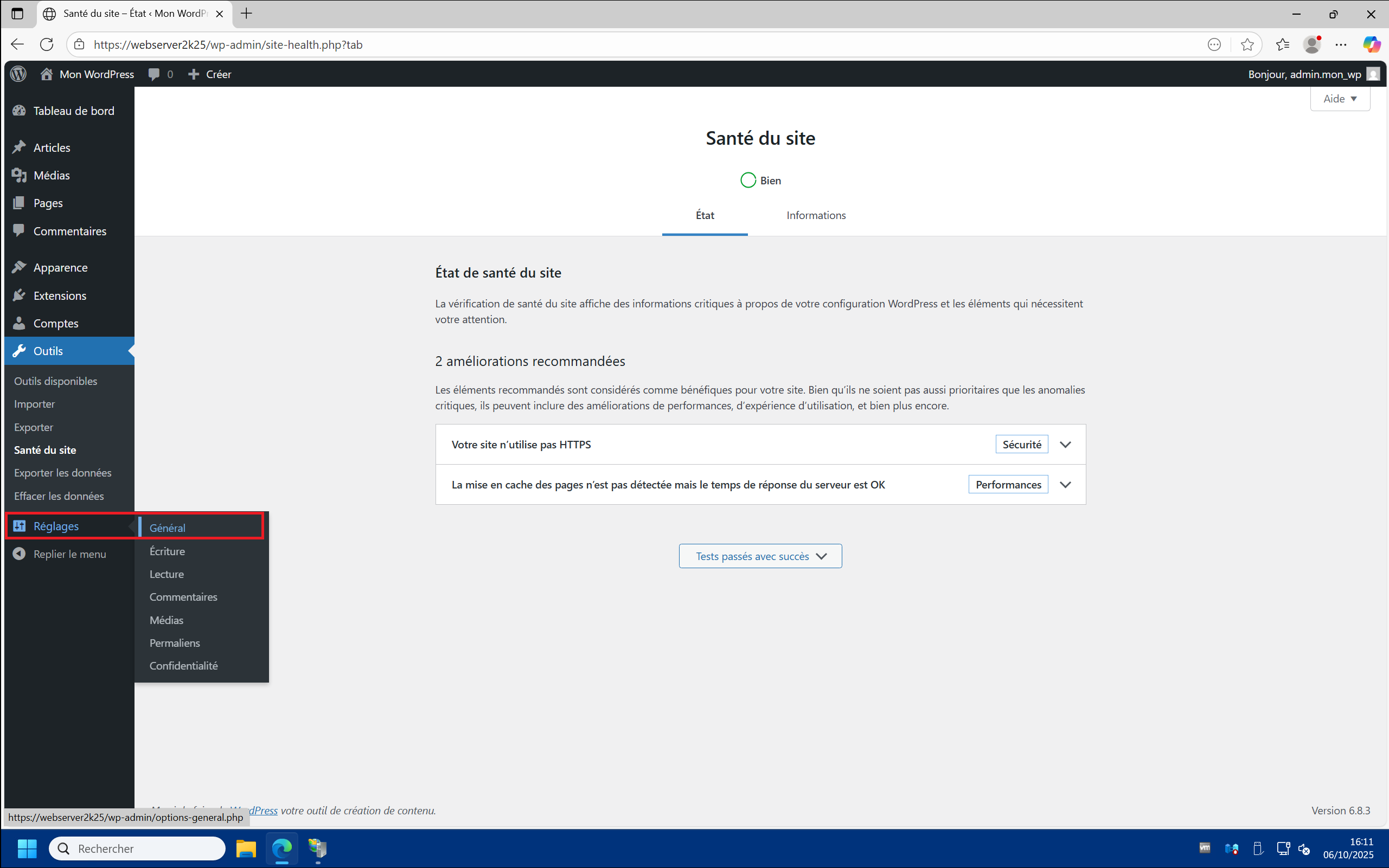This screenshot has height=868, width=1389.
Task: Open the Copilot icon in the browser toolbar
Action: (1371, 44)
